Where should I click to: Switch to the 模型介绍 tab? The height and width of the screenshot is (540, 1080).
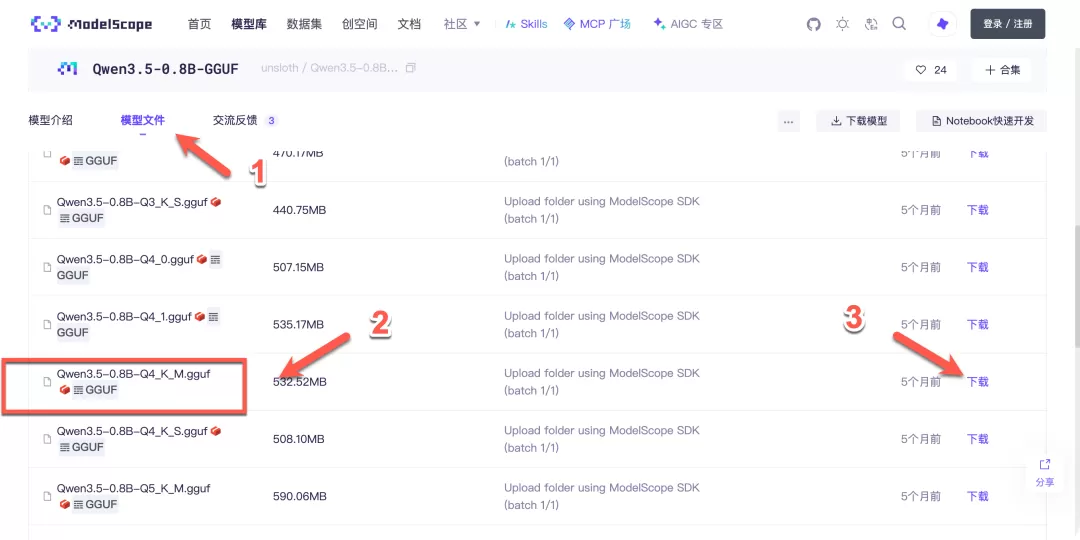[x=50, y=121]
